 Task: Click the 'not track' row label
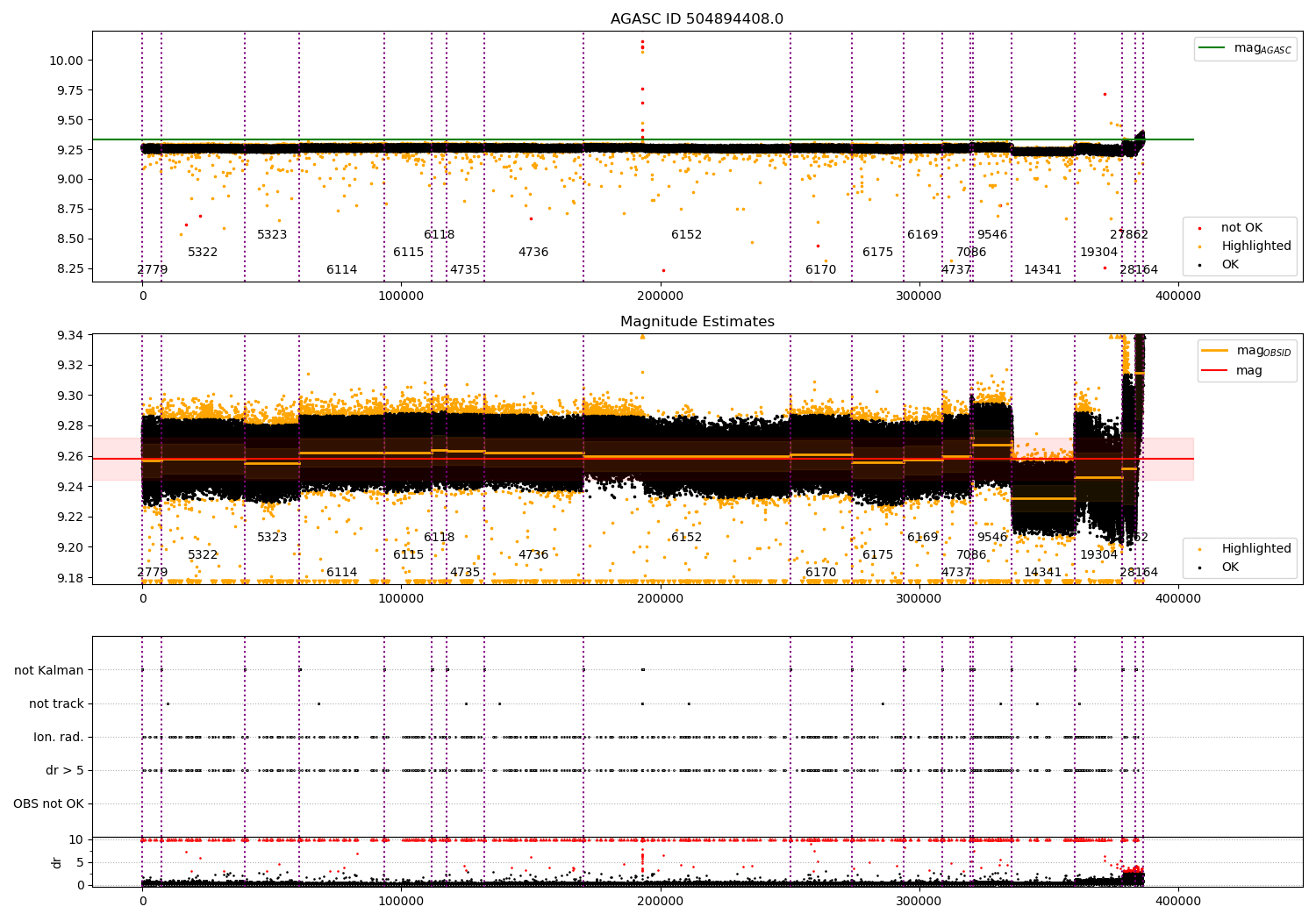[x=56, y=703]
